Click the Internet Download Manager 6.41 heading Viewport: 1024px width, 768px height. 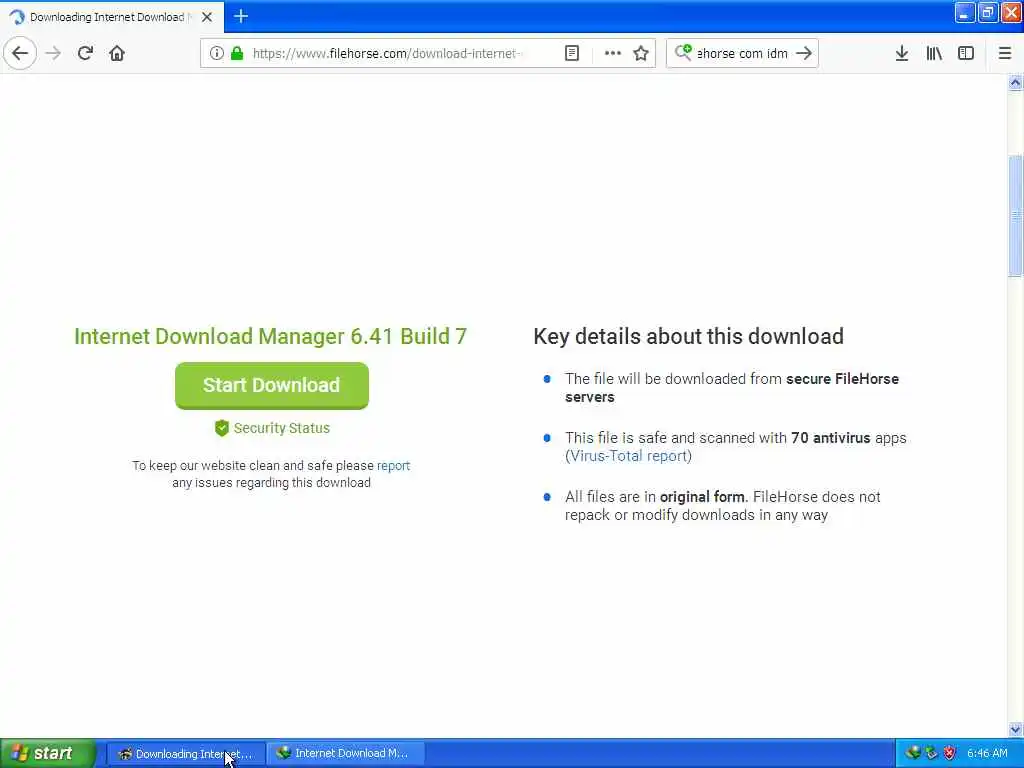tap(270, 336)
